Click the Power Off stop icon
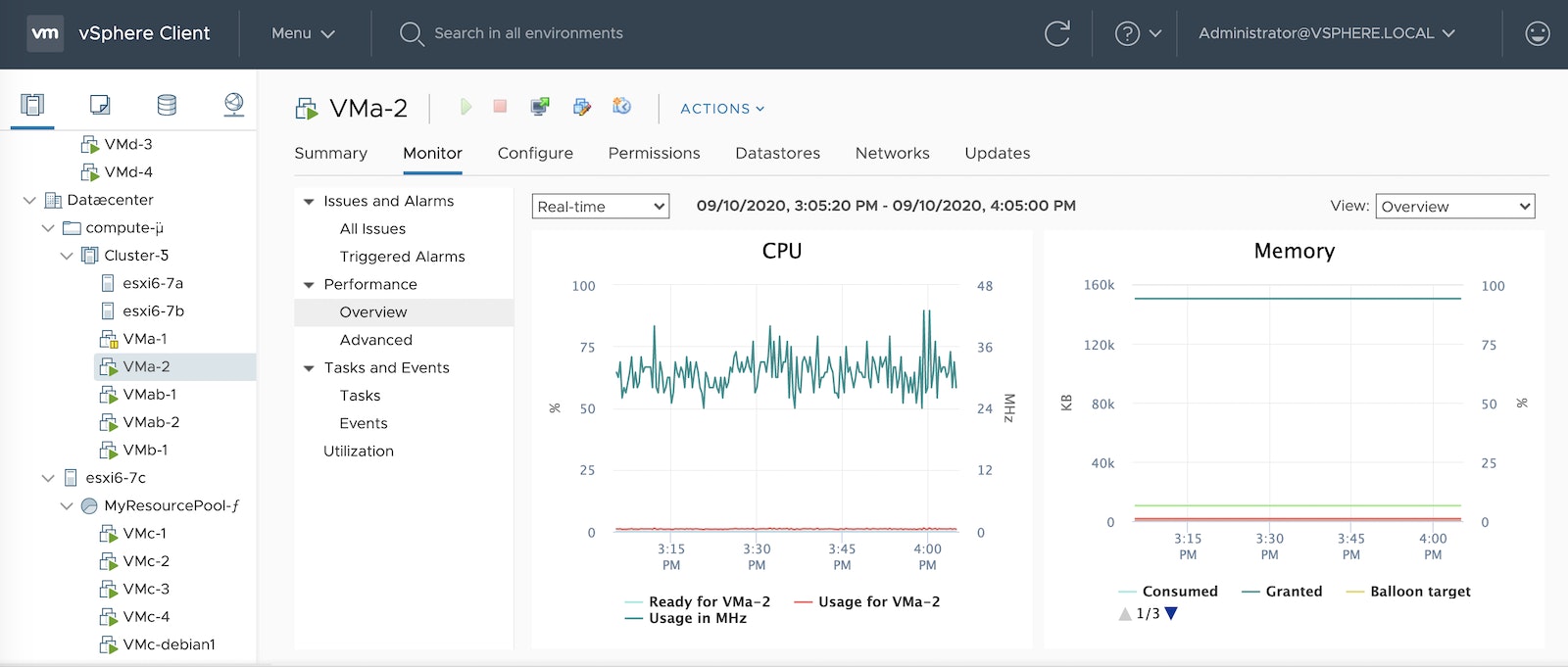The height and width of the screenshot is (667, 1568). pyautogui.click(x=500, y=107)
